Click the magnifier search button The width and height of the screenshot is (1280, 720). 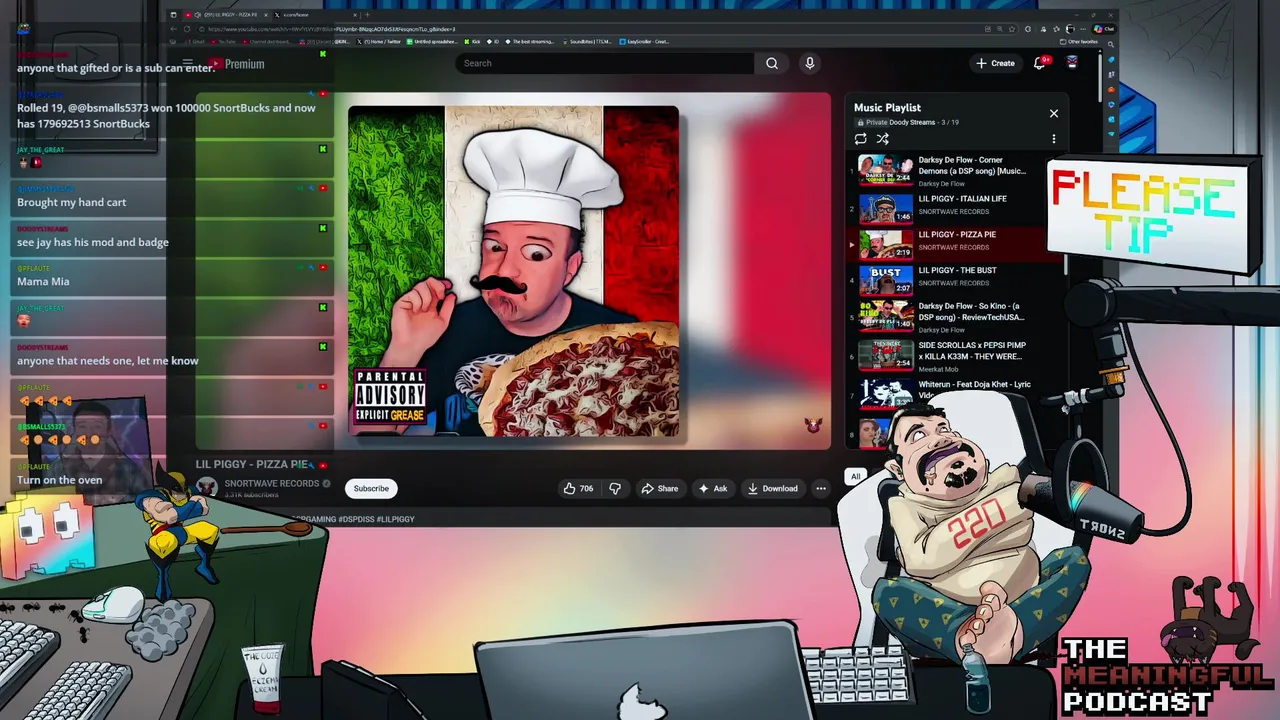(x=772, y=63)
